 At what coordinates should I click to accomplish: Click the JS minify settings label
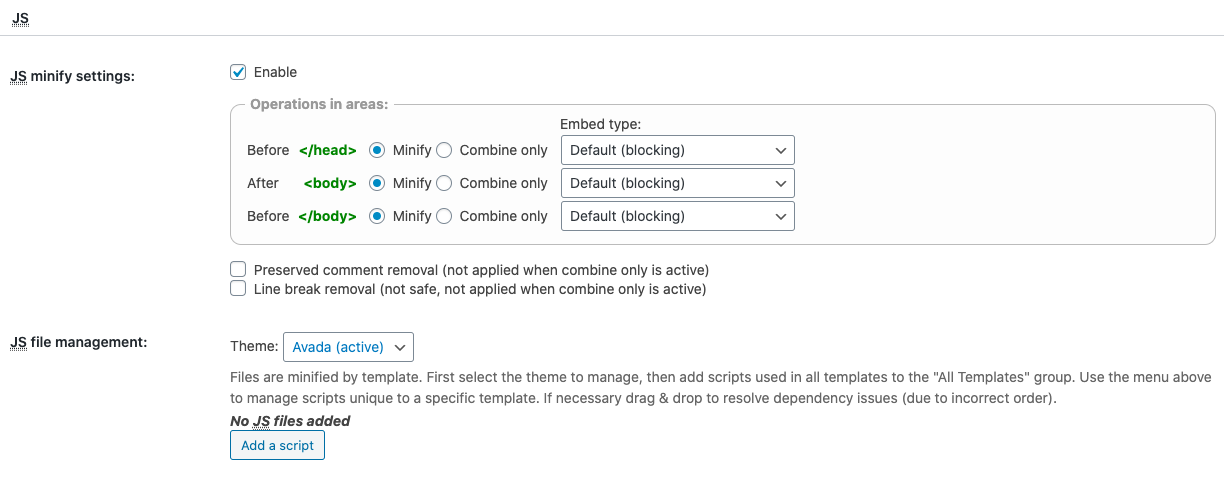pyautogui.click(x=72, y=76)
